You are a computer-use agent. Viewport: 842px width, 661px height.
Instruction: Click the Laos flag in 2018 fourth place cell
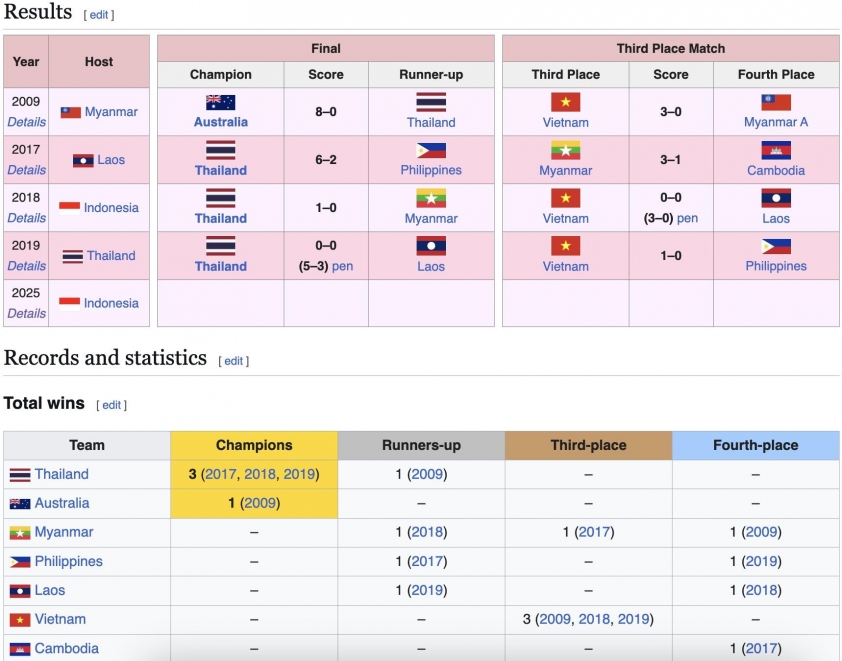pos(776,198)
